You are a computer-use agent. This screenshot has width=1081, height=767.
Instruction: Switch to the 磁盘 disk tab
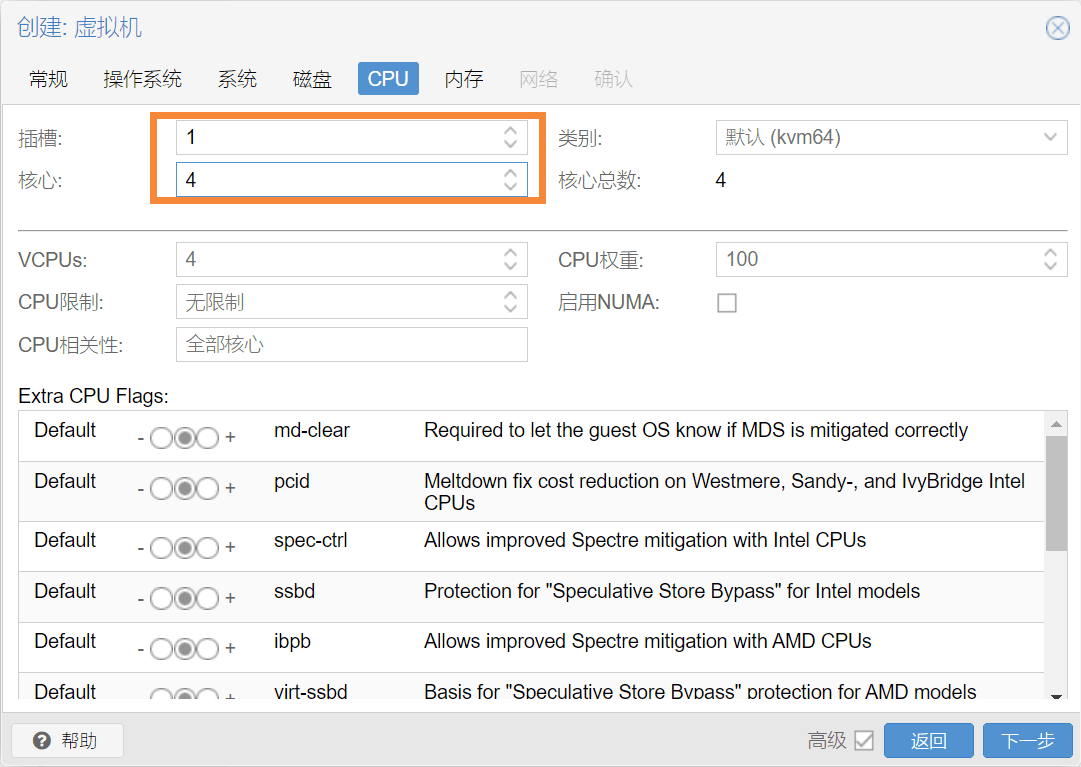pos(312,79)
